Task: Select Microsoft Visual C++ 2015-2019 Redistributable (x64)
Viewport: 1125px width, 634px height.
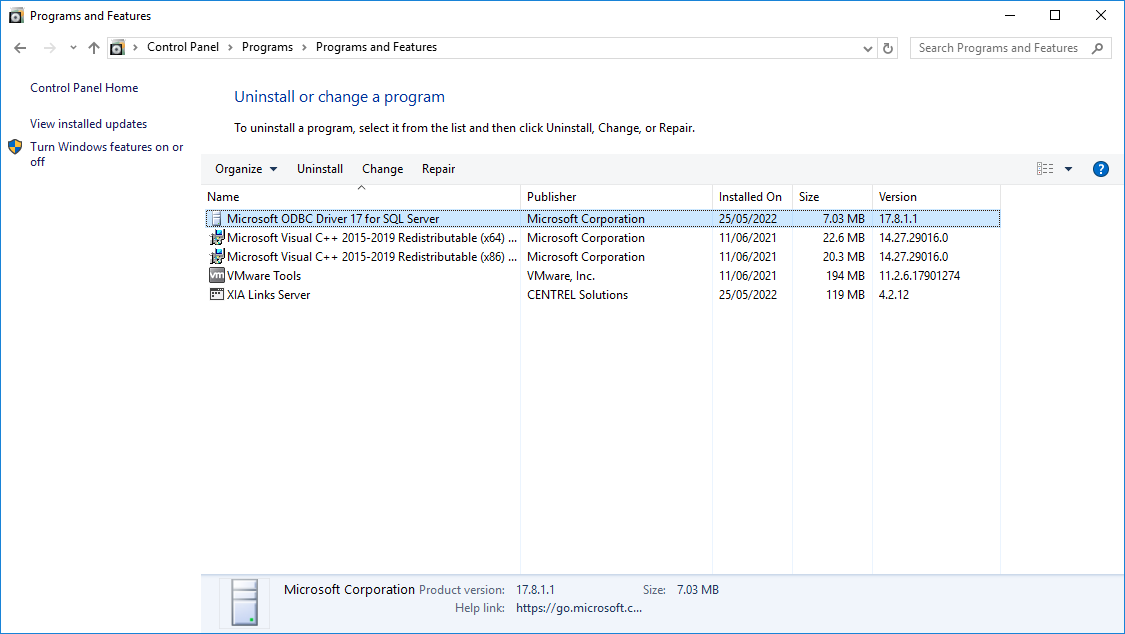Action: click(x=603, y=238)
